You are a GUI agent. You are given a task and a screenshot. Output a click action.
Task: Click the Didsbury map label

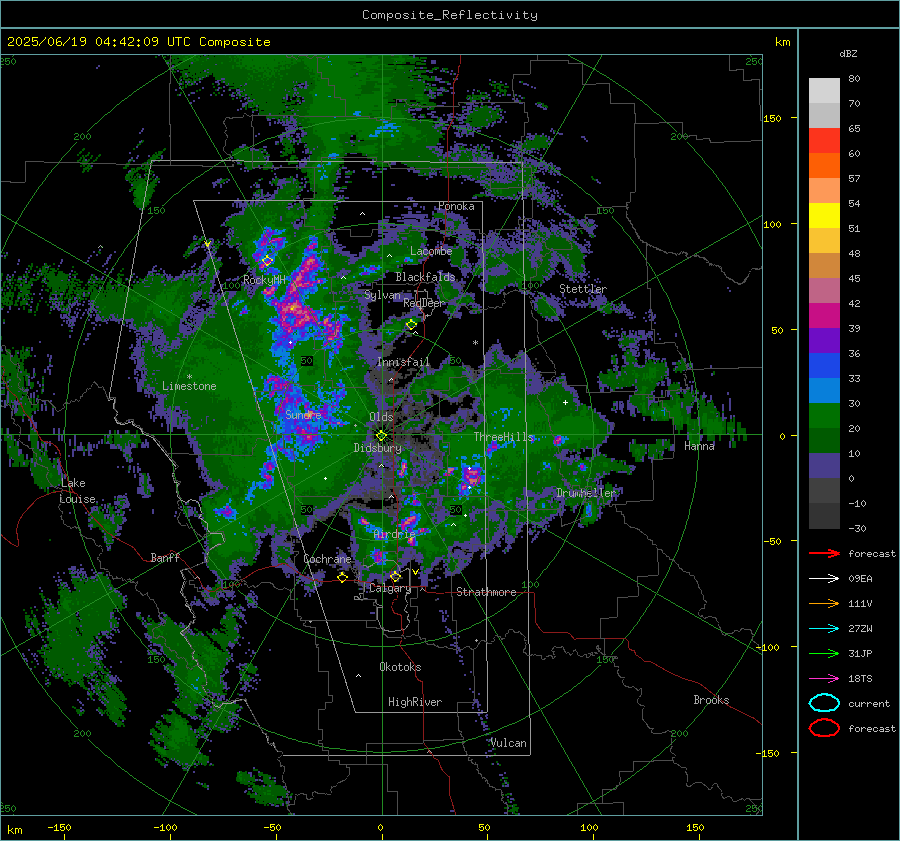378,448
